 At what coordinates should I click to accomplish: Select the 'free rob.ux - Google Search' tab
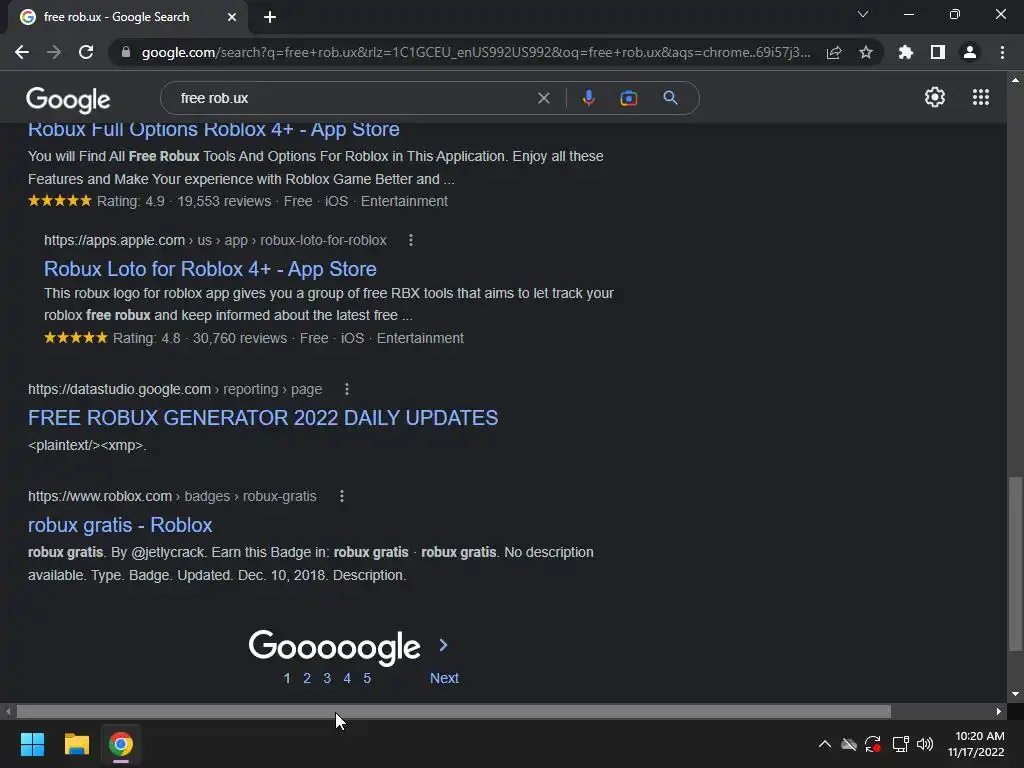click(x=127, y=17)
